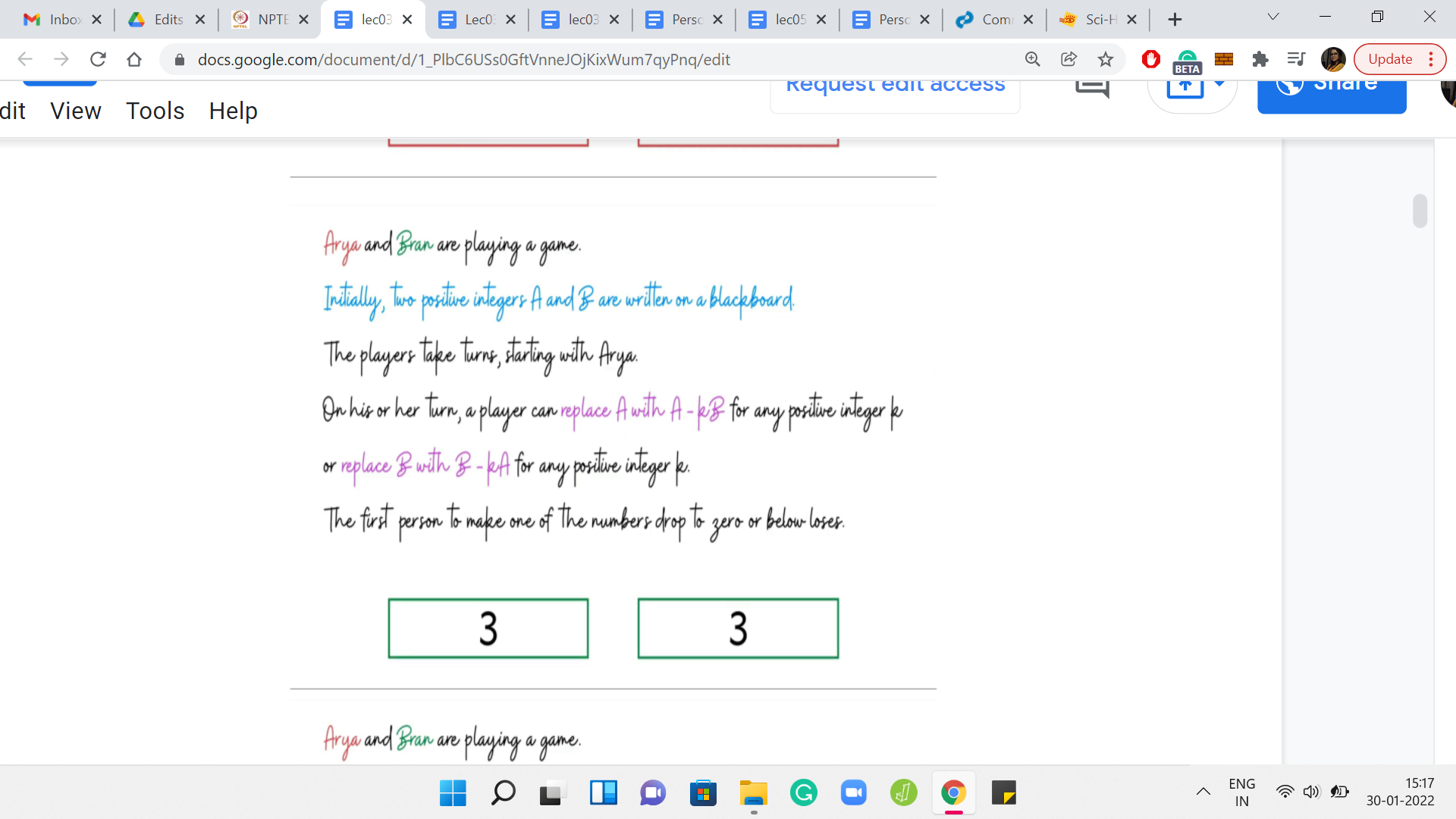The image size is (1456, 819).
Task: Click the browser reload icon
Action: (98, 59)
